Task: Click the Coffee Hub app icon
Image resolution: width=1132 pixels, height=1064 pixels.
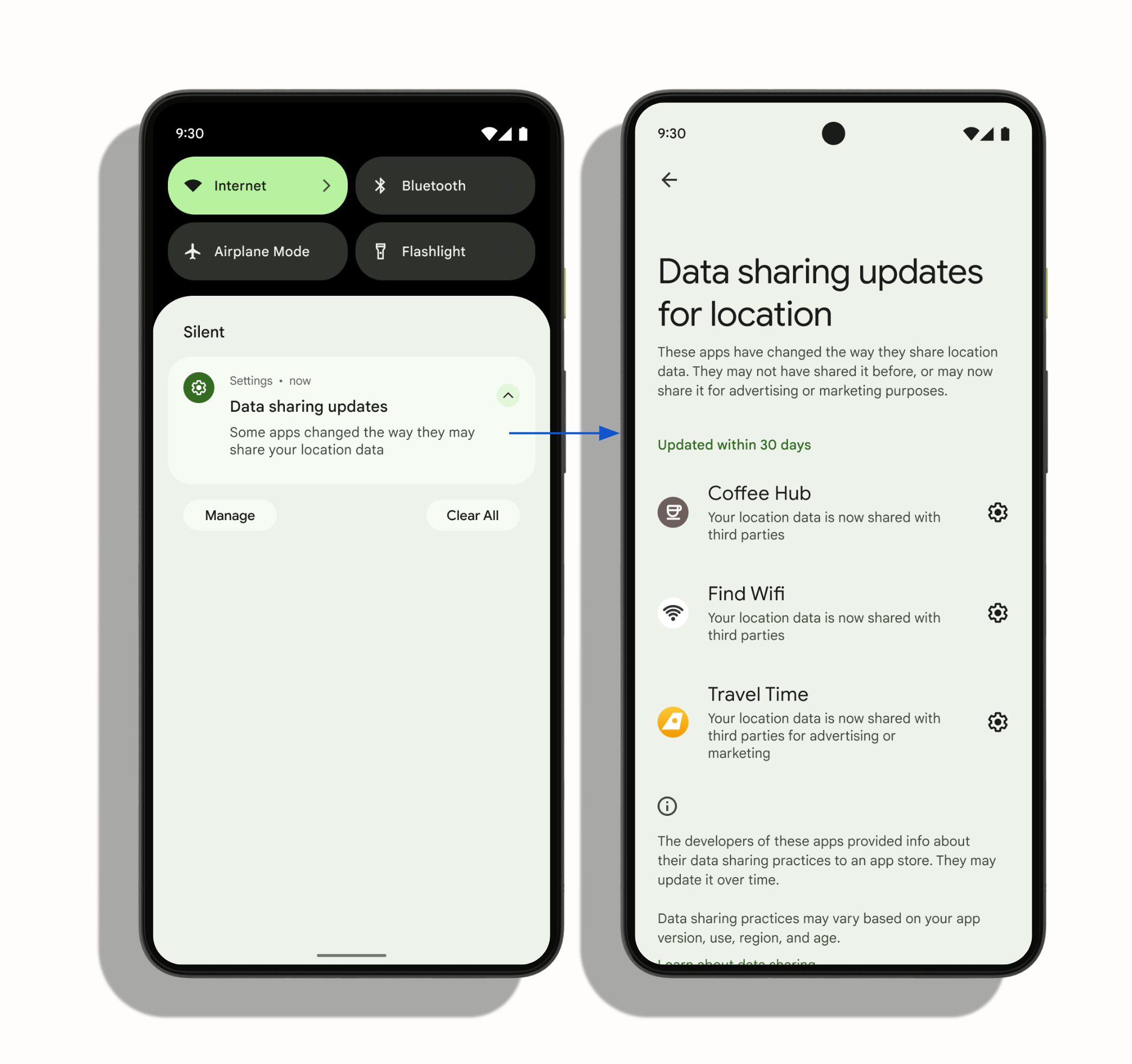Action: tap(673, 512)
